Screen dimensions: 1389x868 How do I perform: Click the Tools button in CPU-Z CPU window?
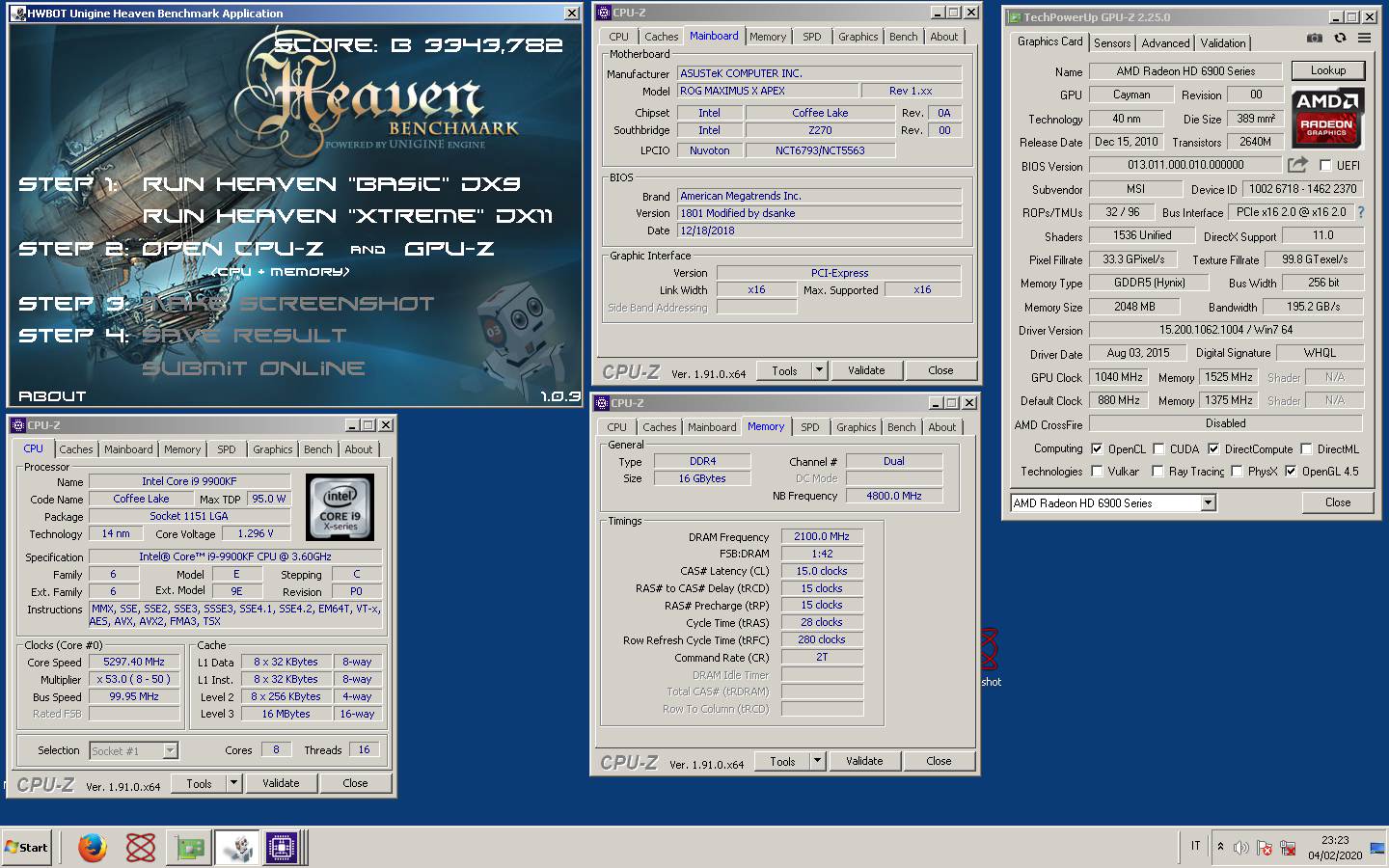tap(199, 783)
